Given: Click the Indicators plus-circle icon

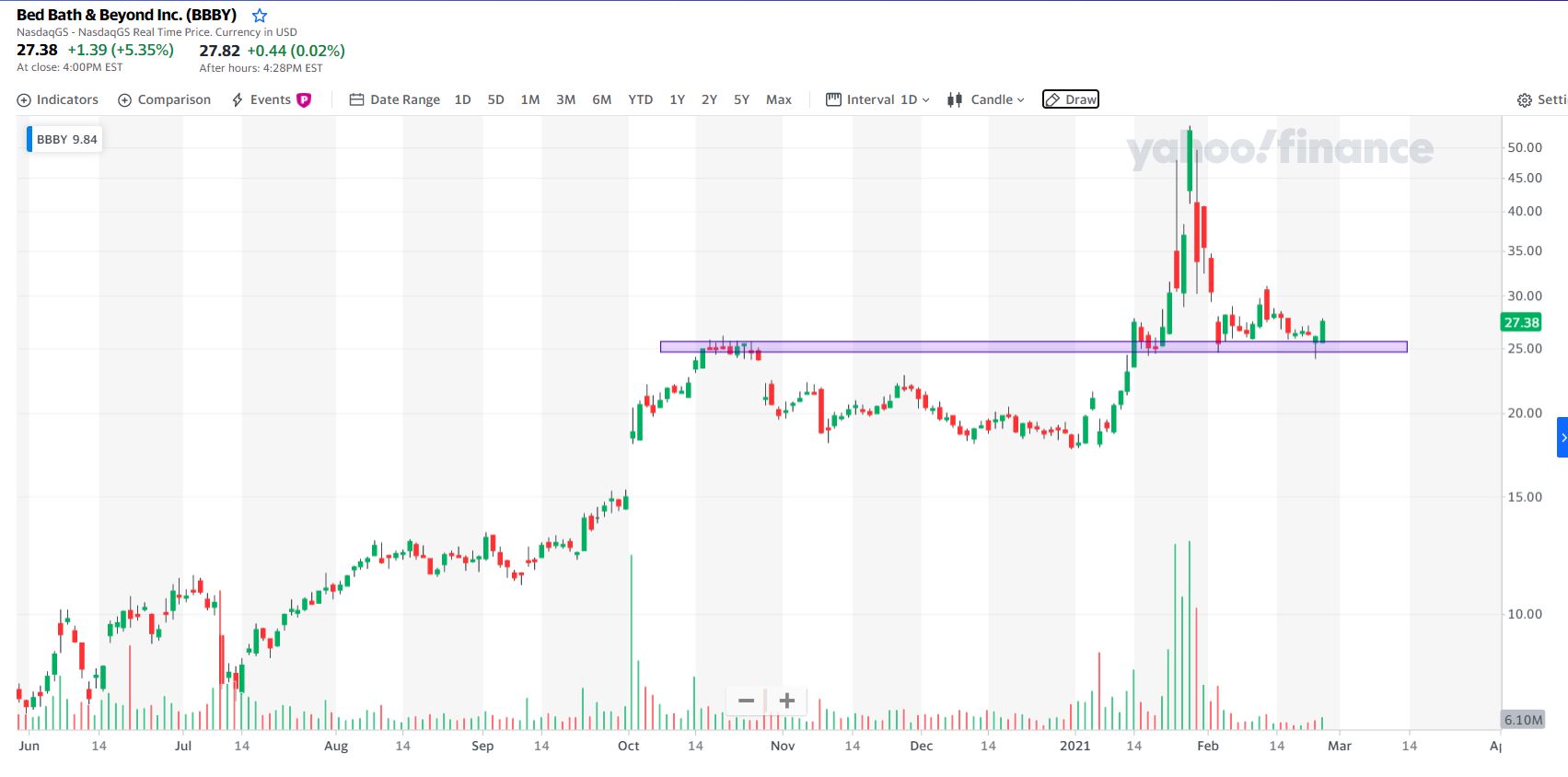Looking at the screenshot, I should point(24,100).
